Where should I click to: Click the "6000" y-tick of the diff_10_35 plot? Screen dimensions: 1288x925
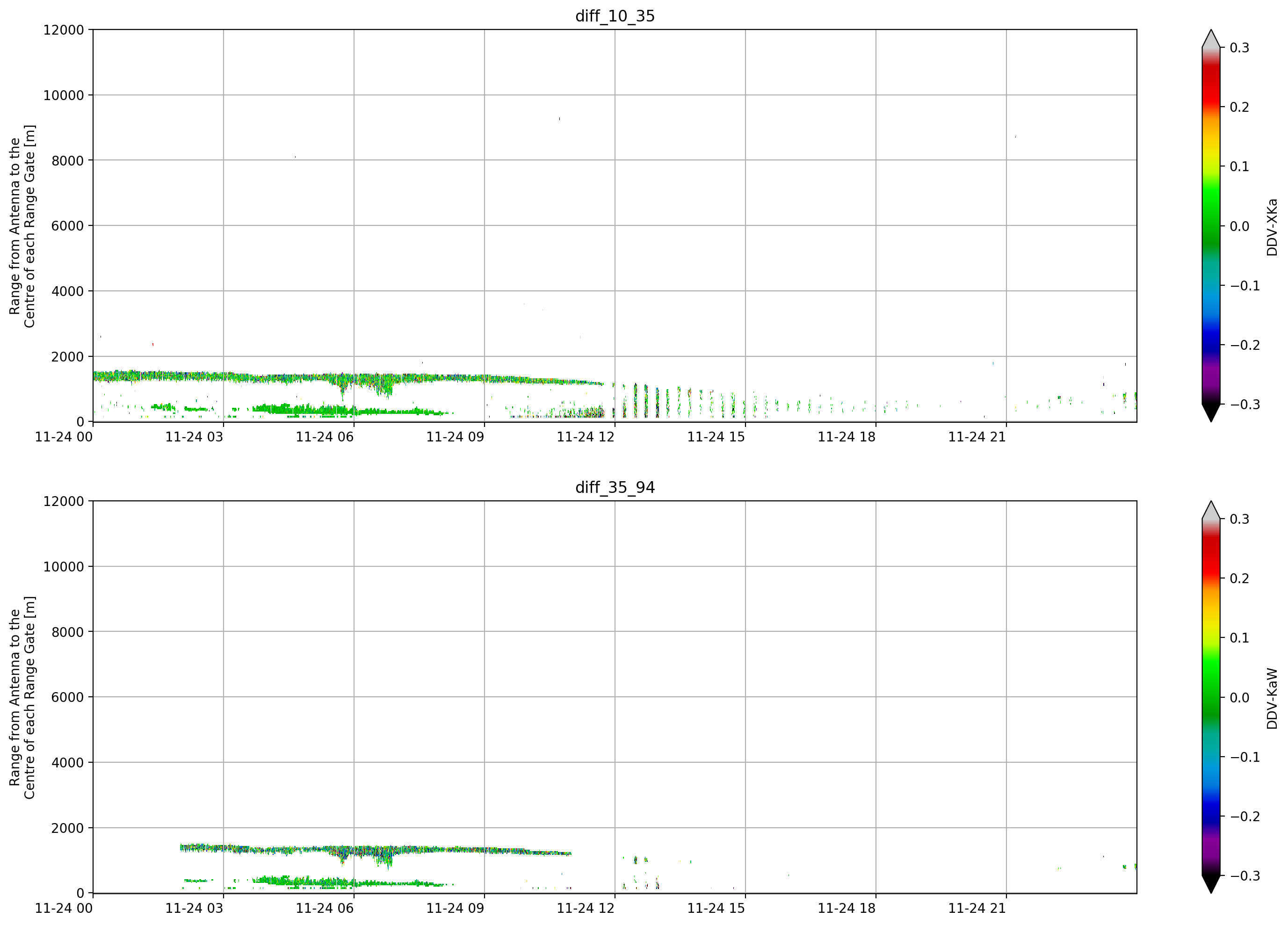67,225
